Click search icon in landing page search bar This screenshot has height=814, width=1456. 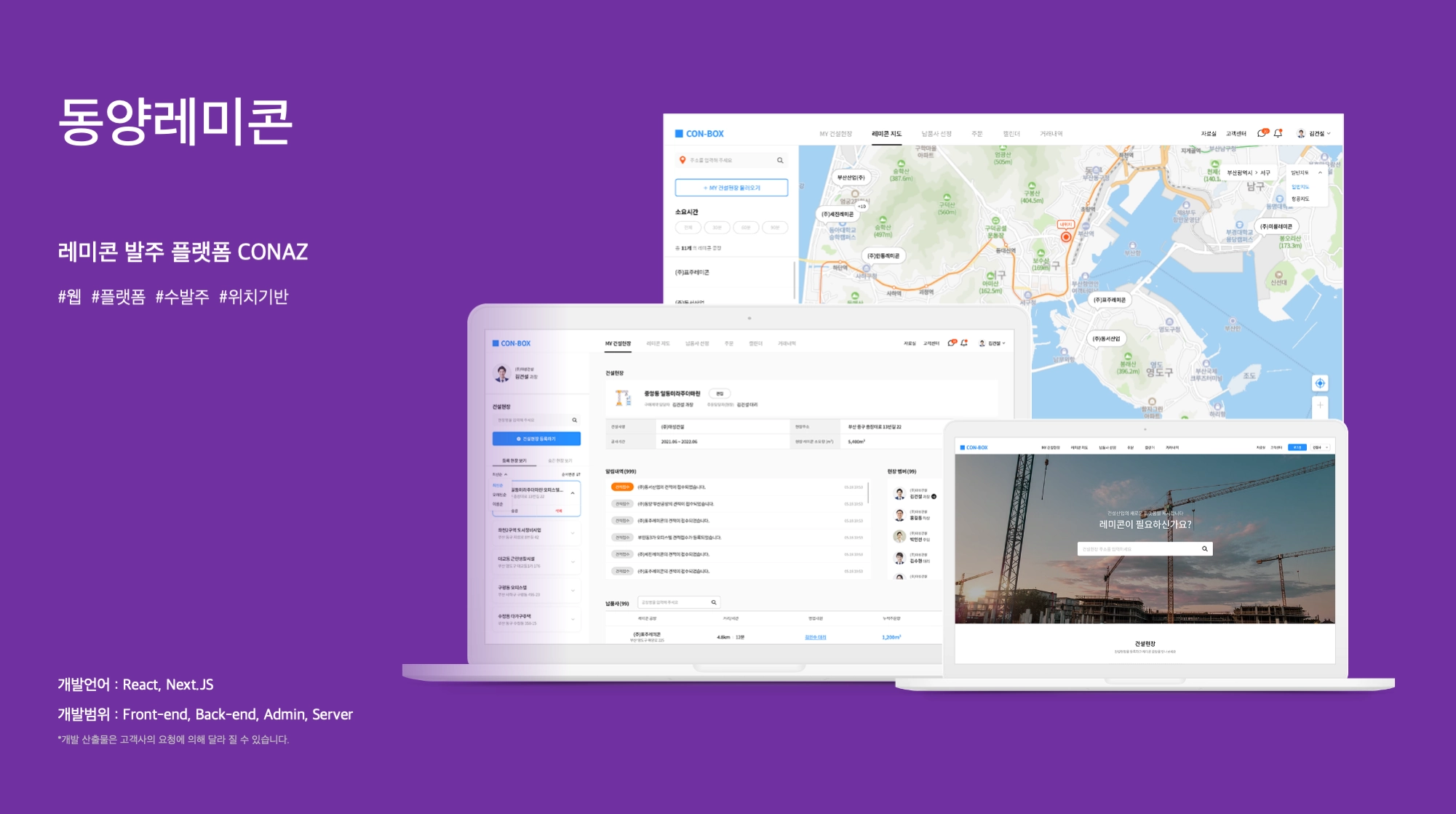1205,548
